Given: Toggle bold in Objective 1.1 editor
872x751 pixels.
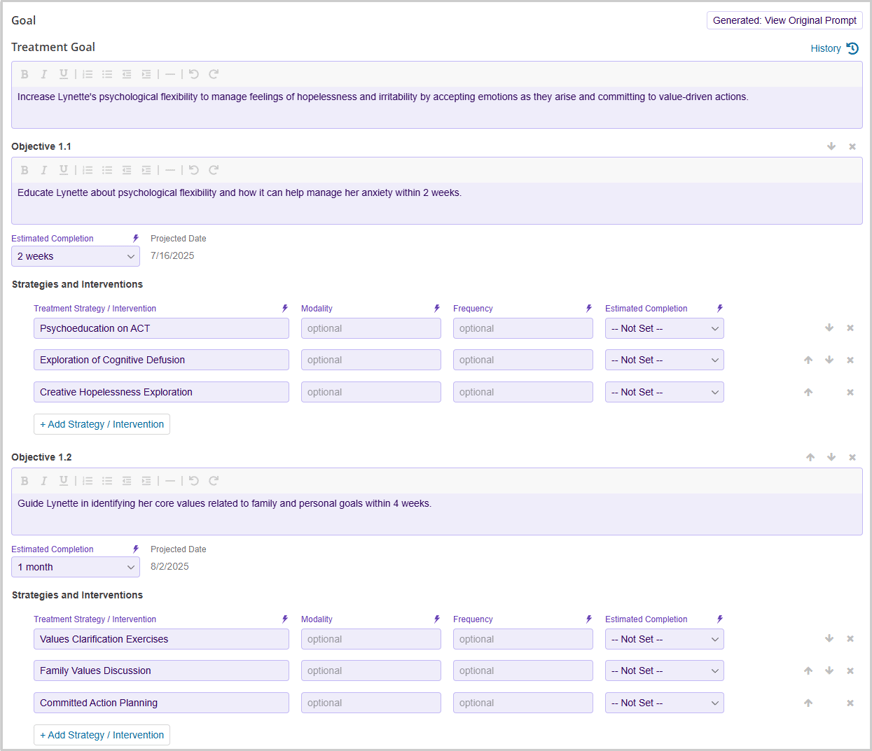Looking at the screenshot, I should point(24,170).
